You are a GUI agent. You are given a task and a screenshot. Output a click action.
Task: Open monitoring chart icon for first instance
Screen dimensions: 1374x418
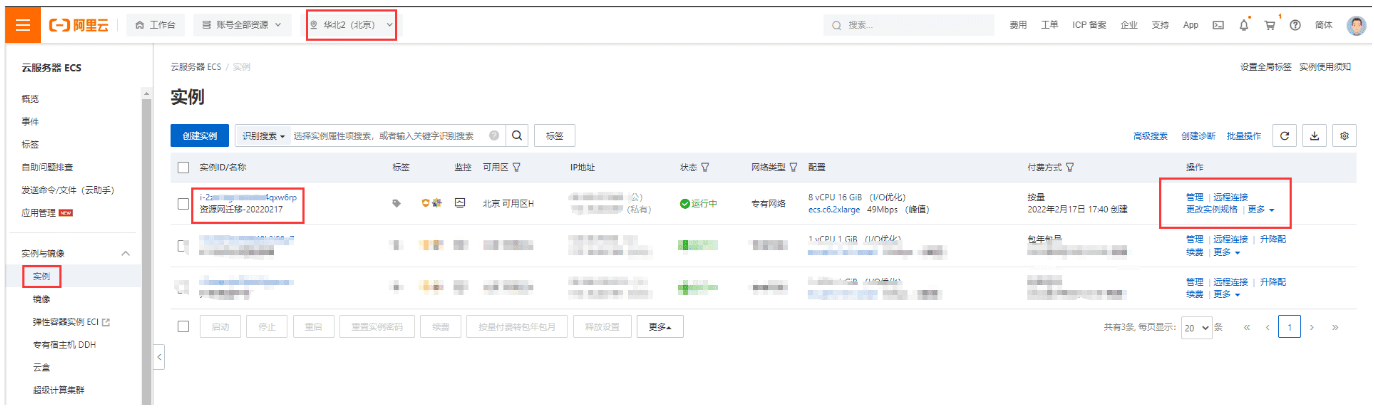point(460,202)
